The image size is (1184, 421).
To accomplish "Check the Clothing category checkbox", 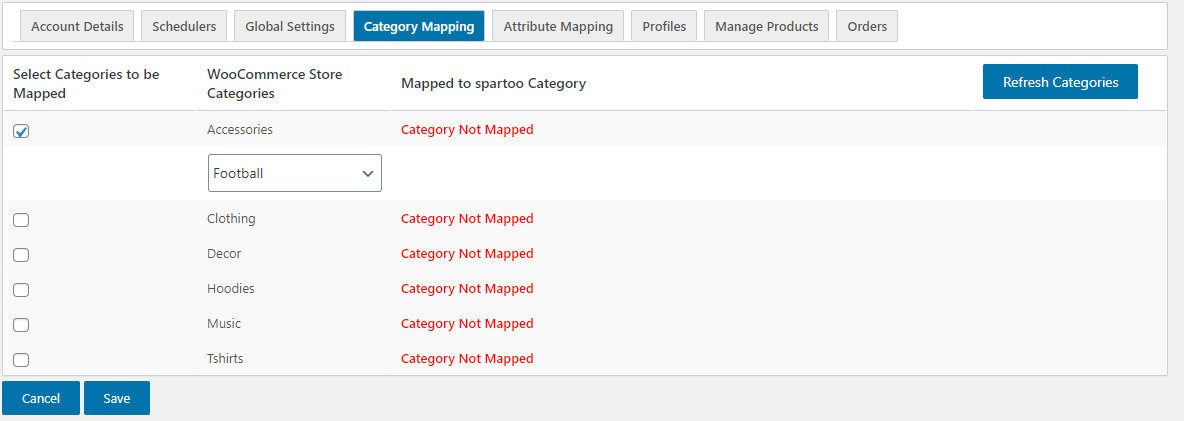I will click(21, 220).
